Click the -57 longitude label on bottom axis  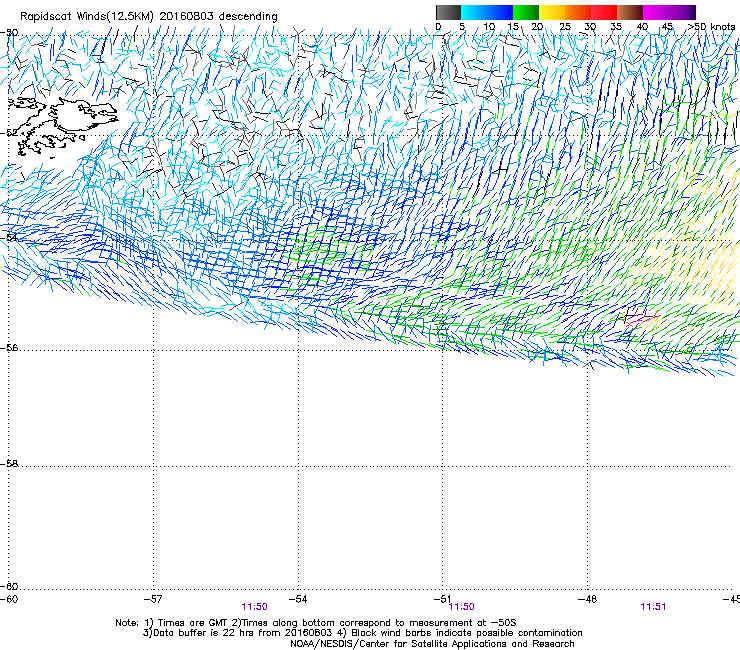[153, 599]
